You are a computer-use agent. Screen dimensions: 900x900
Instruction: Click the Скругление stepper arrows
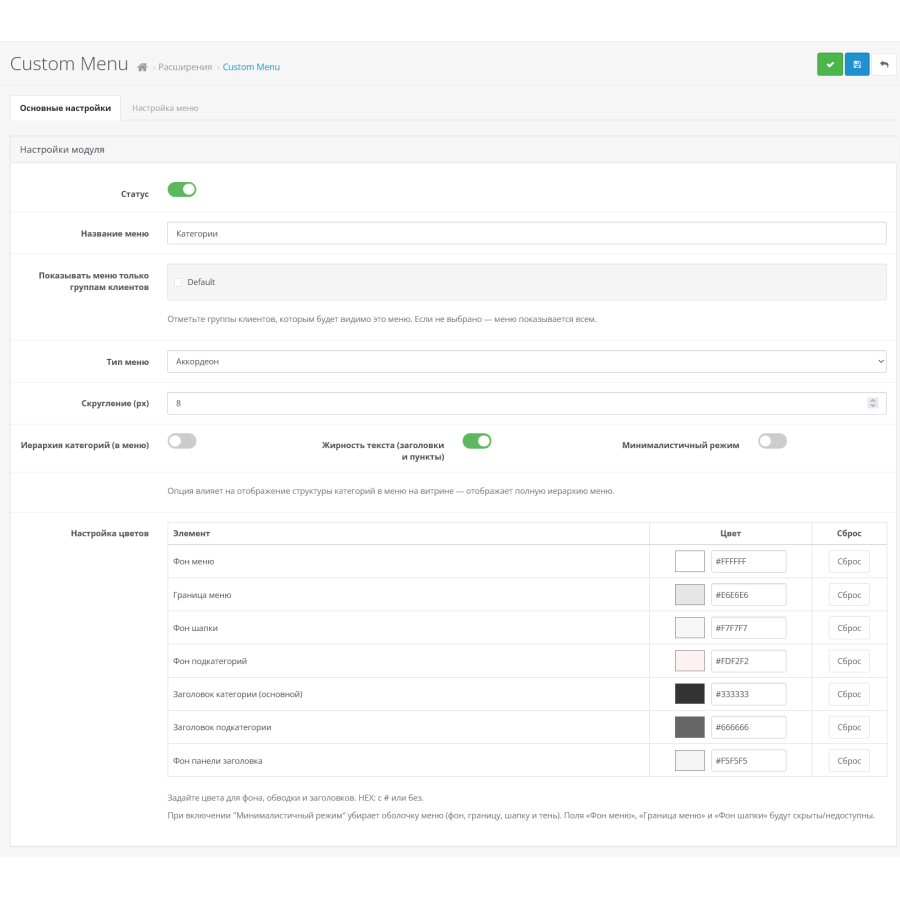click(x=872, y=404)
